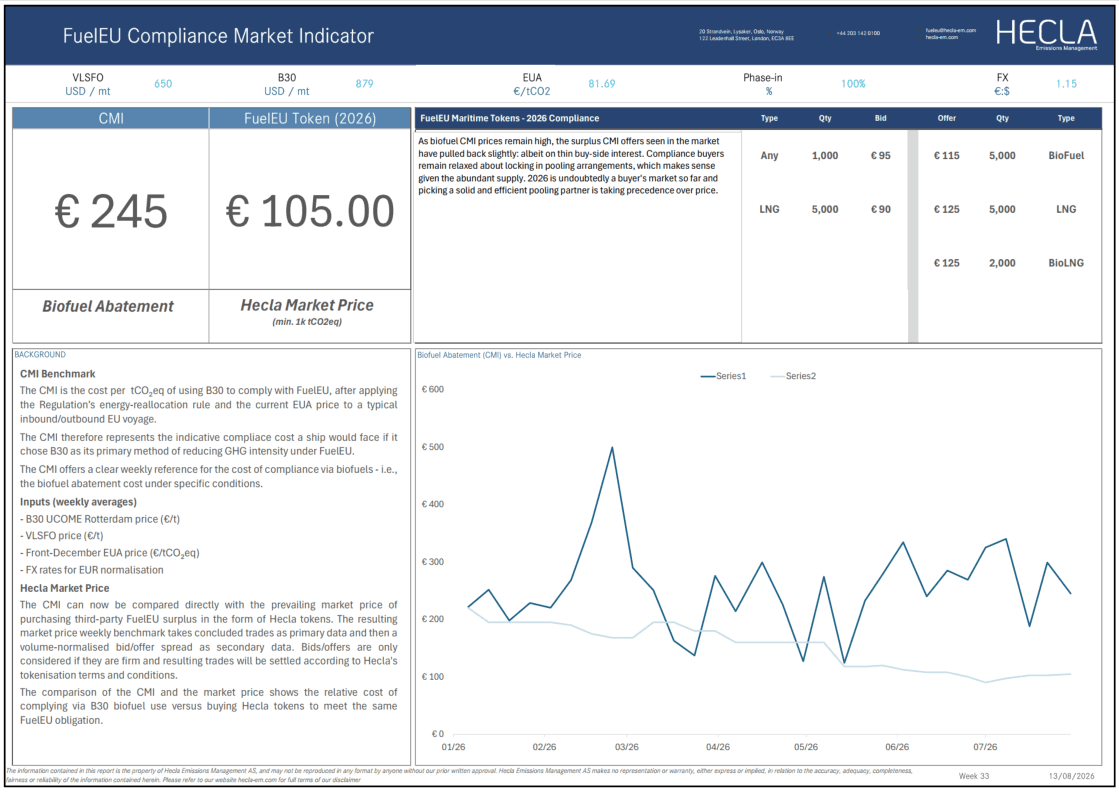Viewport: 1119px width, 792px height.
Task: Click the Any bid type cell
Action: coord(769,156)
